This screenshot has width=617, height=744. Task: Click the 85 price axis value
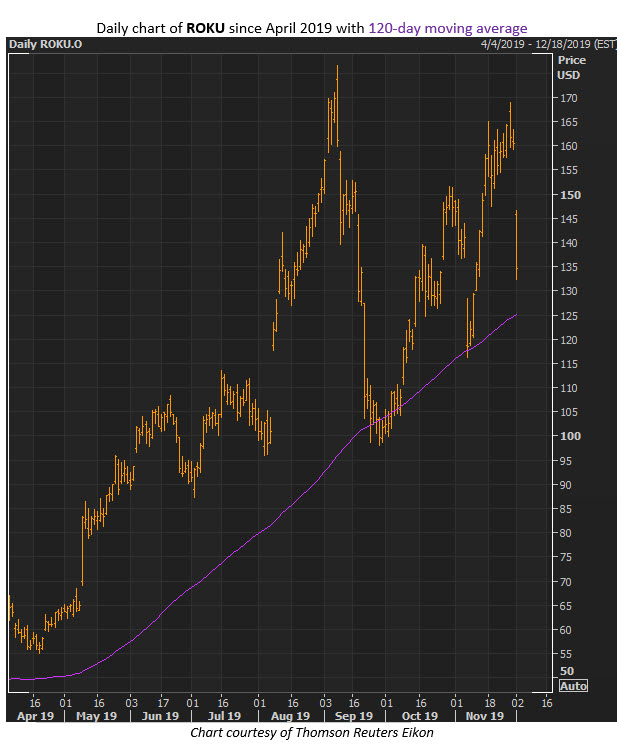click(x=565, y=509)
